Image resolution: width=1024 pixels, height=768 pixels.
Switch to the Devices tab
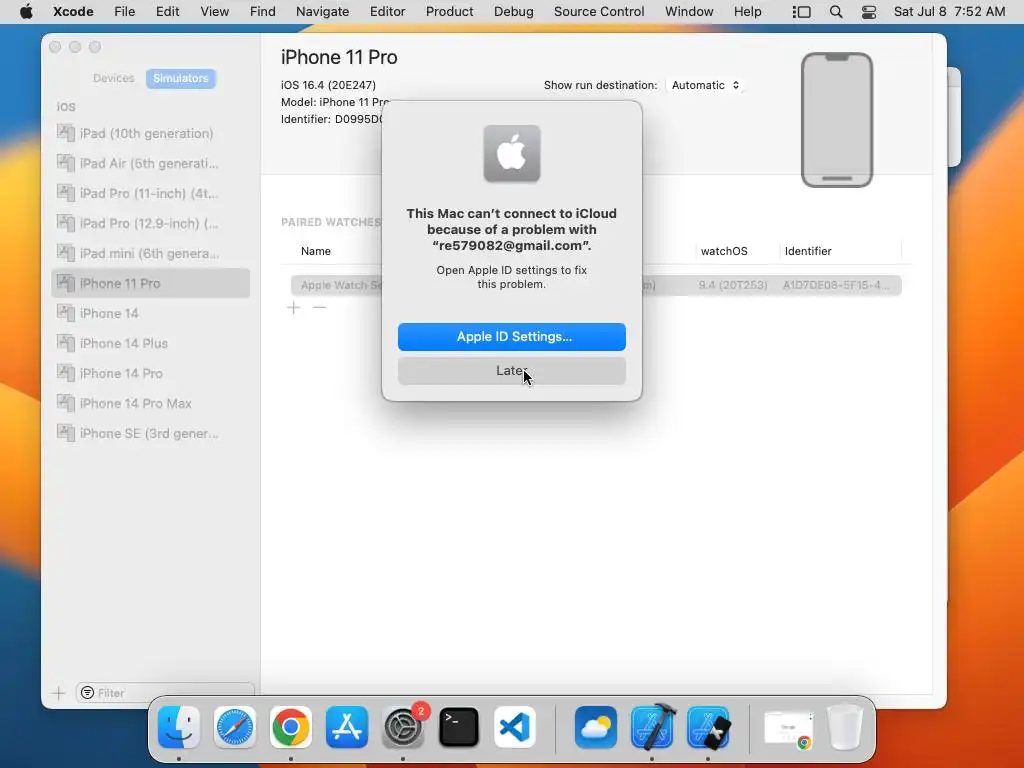click(x=114, y=78)
